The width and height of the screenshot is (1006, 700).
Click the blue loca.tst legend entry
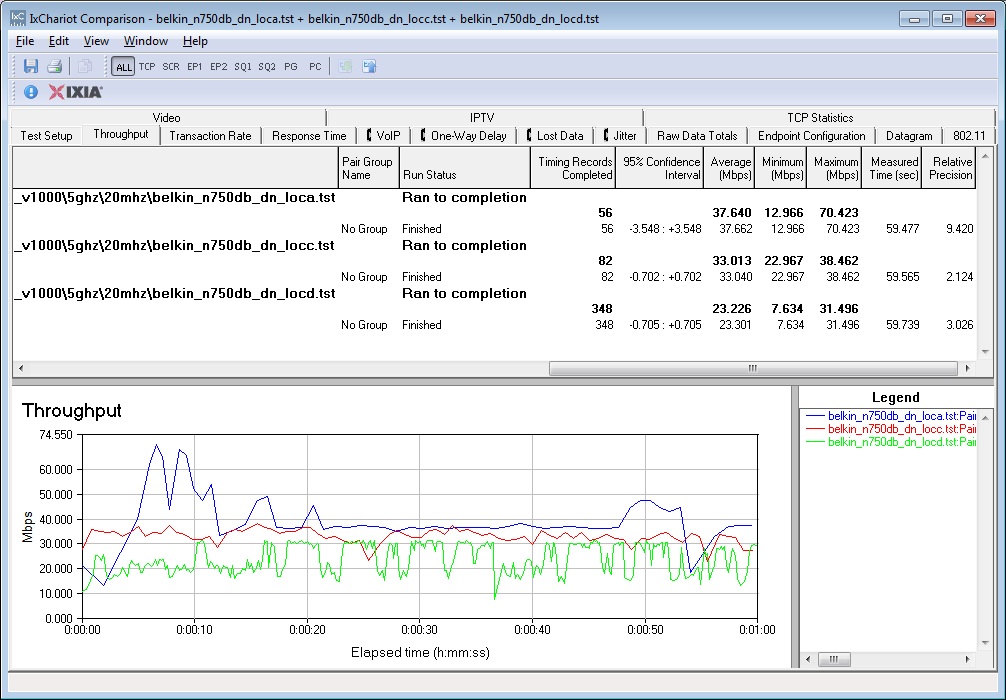coord(891,416)
